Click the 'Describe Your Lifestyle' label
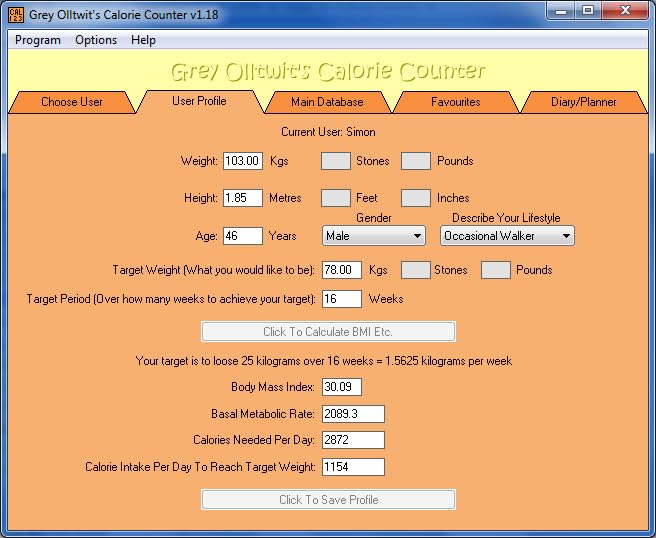Image resolution: width=656 pixels, height=538 pixels. pos(506,218)
